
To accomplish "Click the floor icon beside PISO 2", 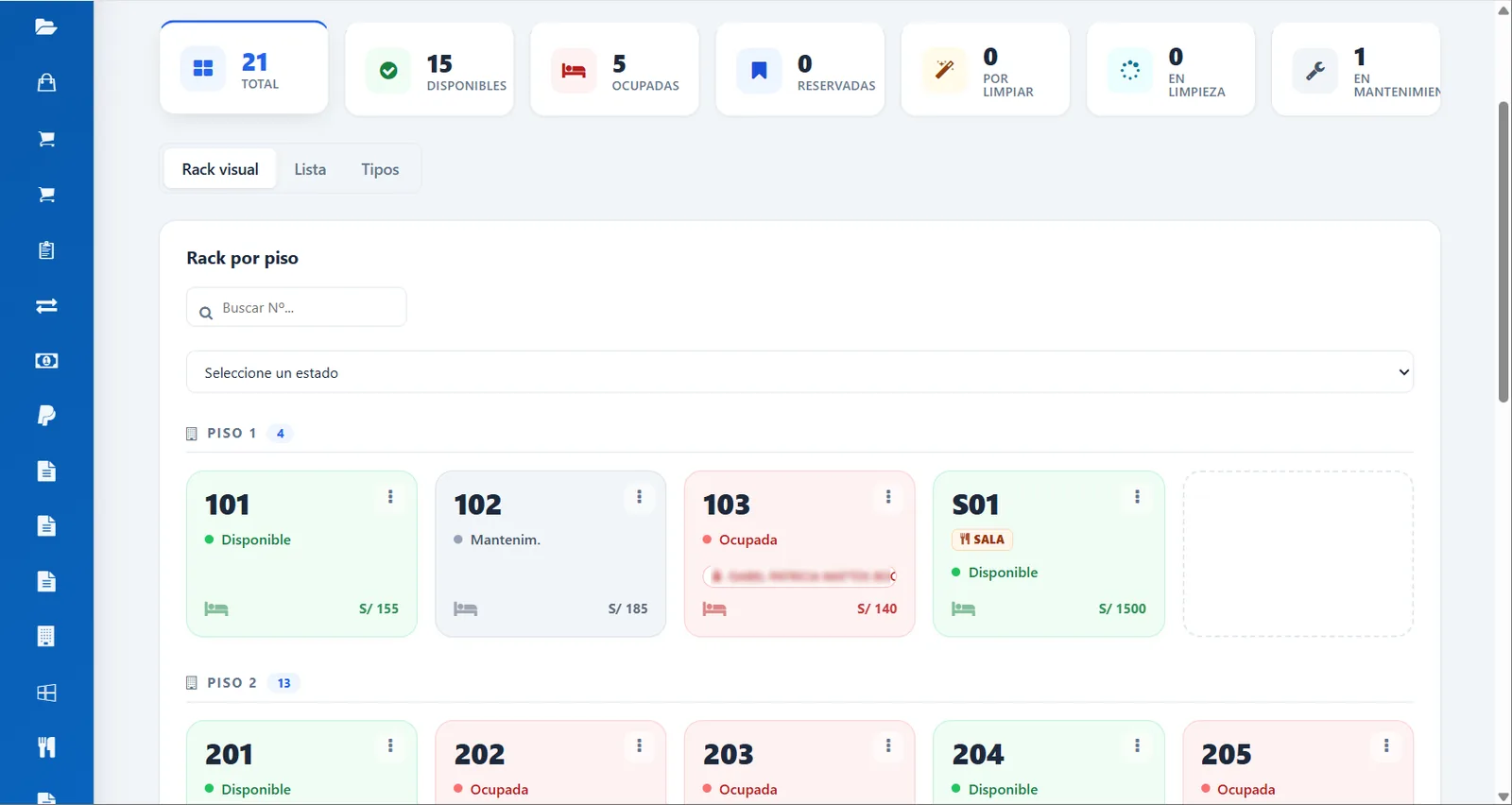I will [x=192, y=683].
